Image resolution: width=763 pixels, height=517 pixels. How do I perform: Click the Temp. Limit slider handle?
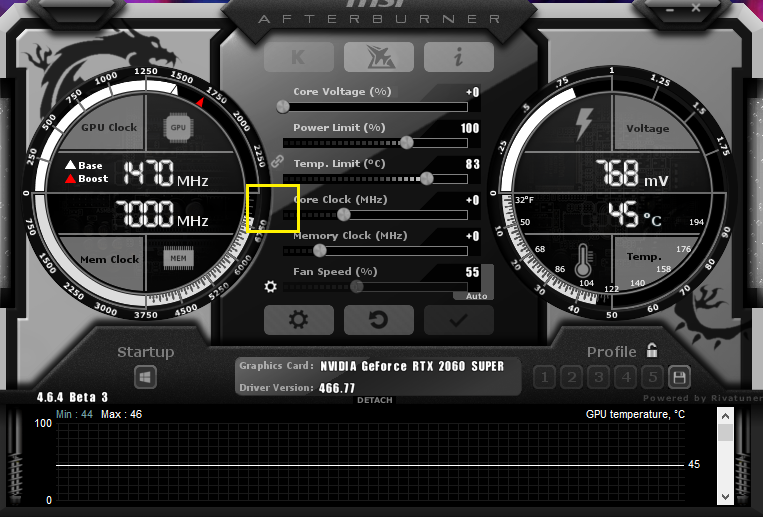point(427,178)
